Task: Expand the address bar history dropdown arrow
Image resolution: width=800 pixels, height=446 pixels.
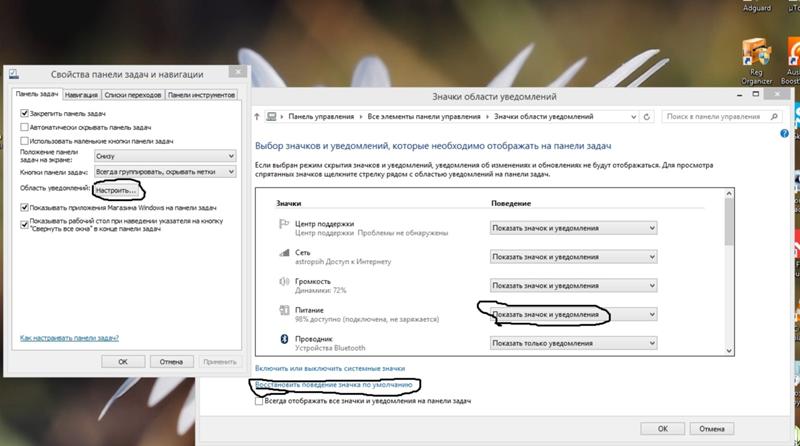Action: [633, 117]
